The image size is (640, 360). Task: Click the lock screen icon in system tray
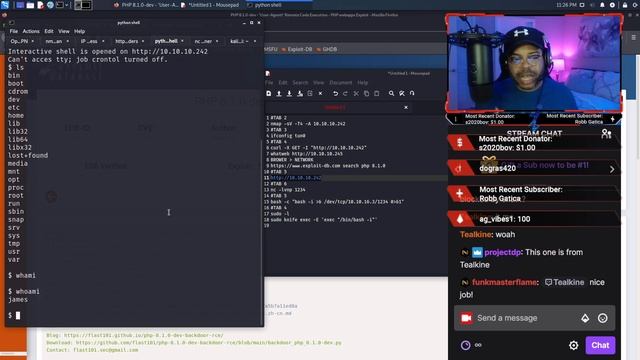624,5
